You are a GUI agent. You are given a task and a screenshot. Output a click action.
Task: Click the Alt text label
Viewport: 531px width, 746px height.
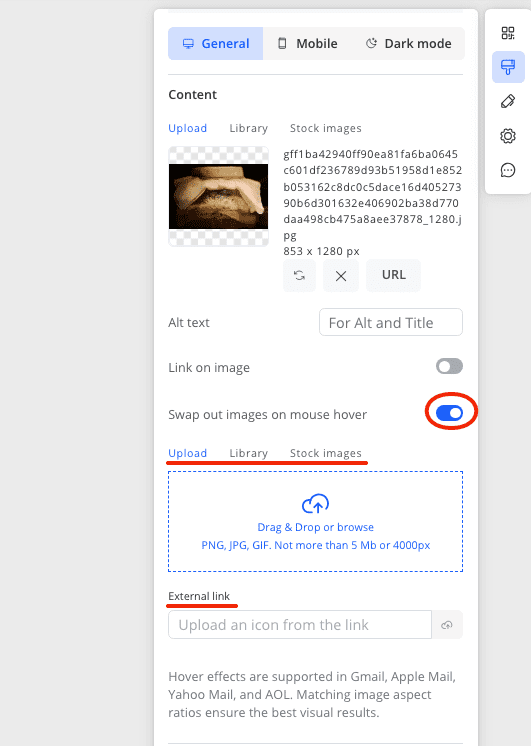click(188, 323)
